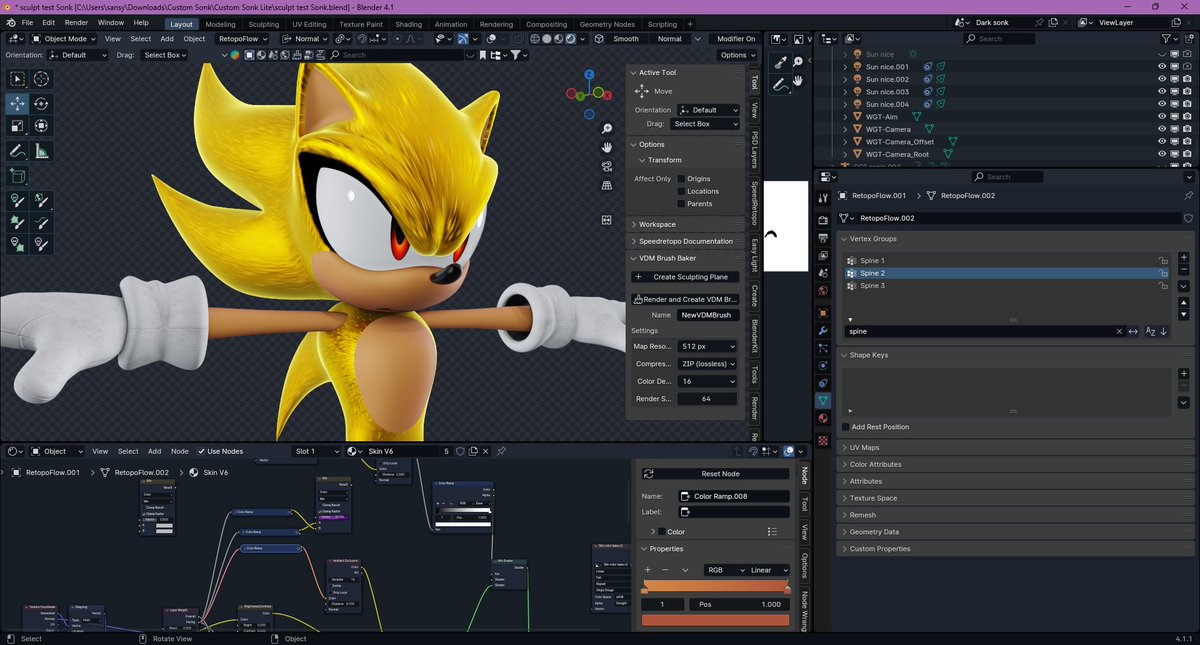This screenshot has height=645, width=1200.
Task: Open the Modifiers wrench properties tab
Action: (x=823, y=331)
